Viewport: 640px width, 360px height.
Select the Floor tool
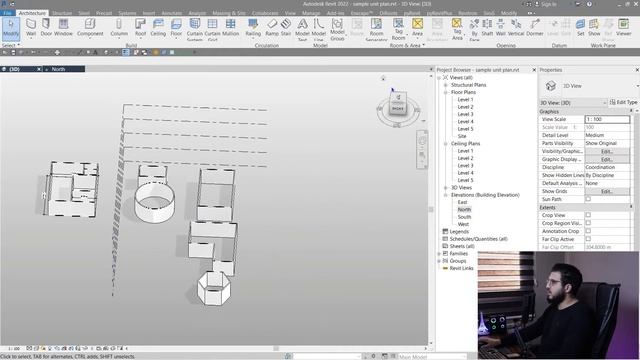pyautogui.click(x=176, y=28)
